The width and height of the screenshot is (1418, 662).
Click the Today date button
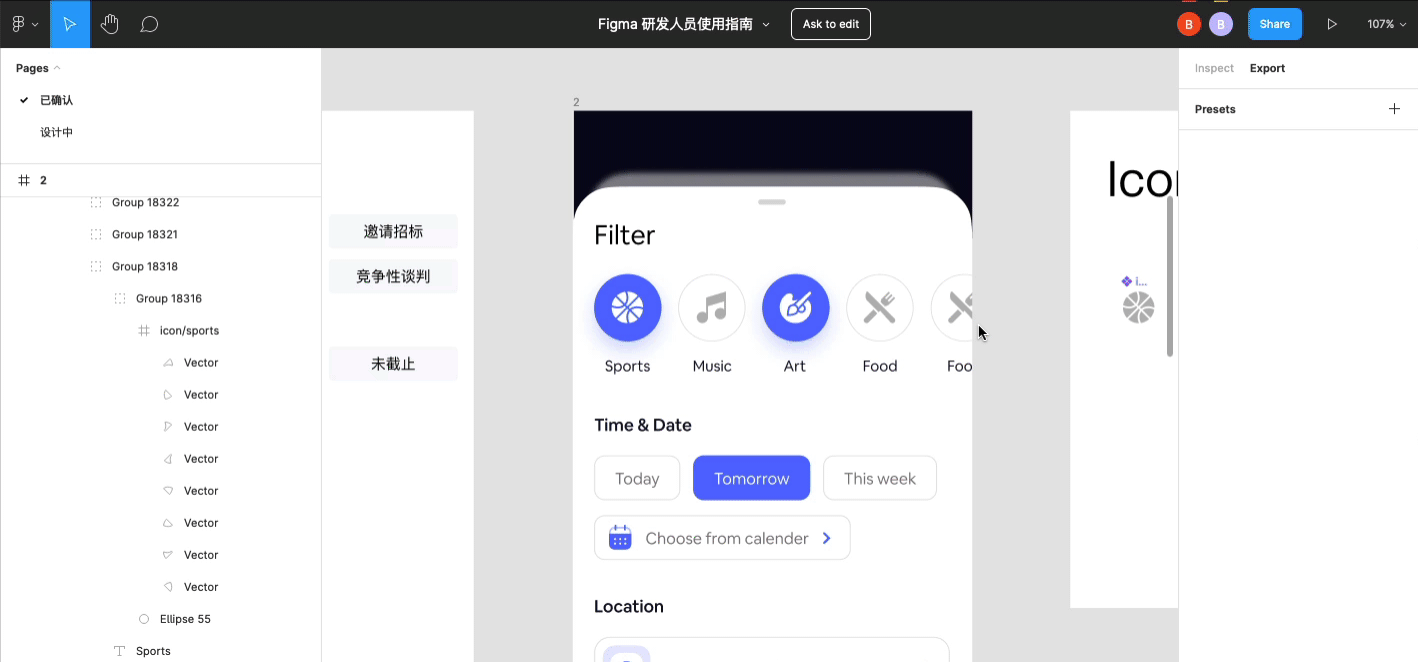(637, 478)
